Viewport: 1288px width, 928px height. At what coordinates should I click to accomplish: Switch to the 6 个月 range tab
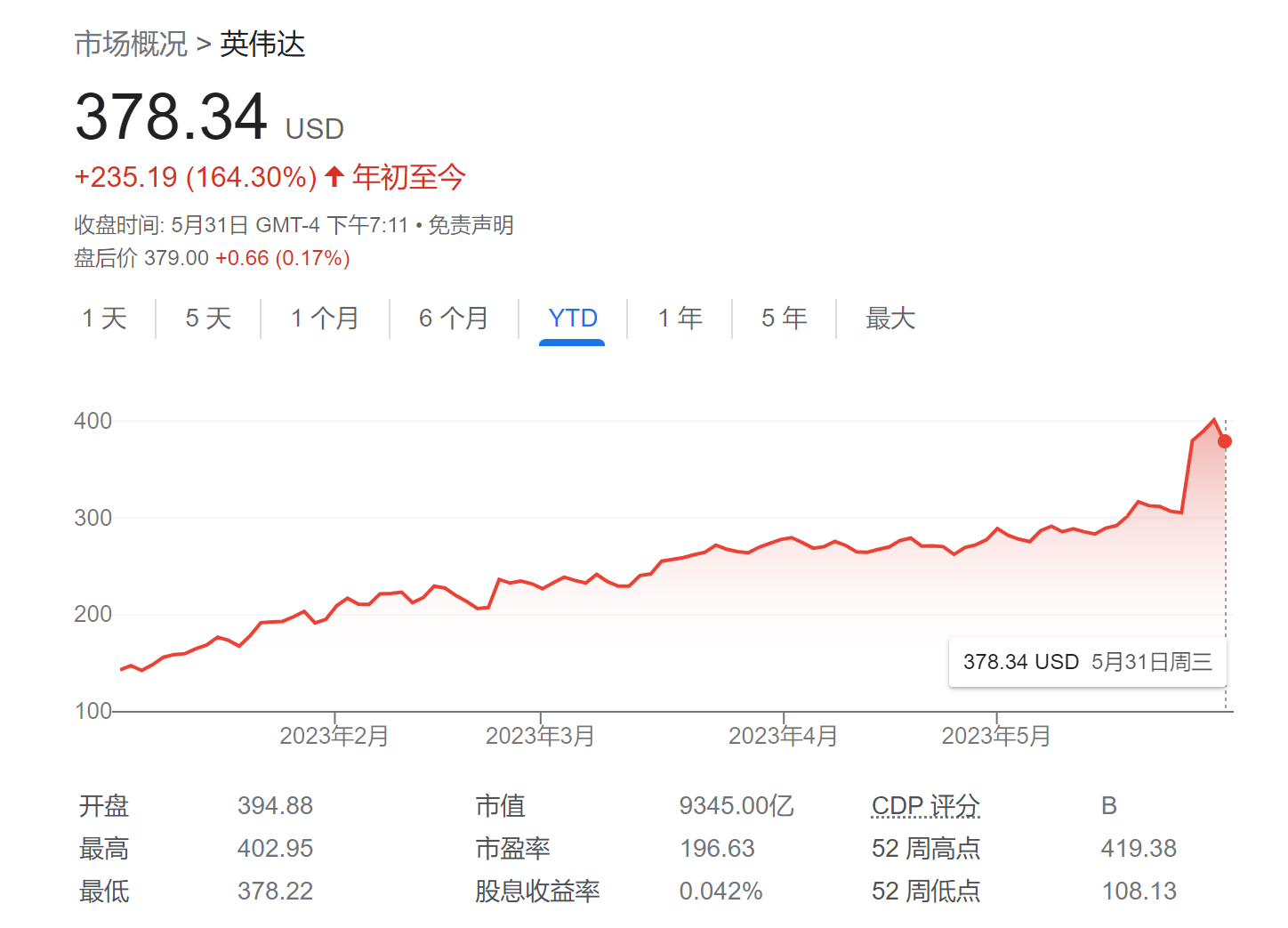point(454,318)
